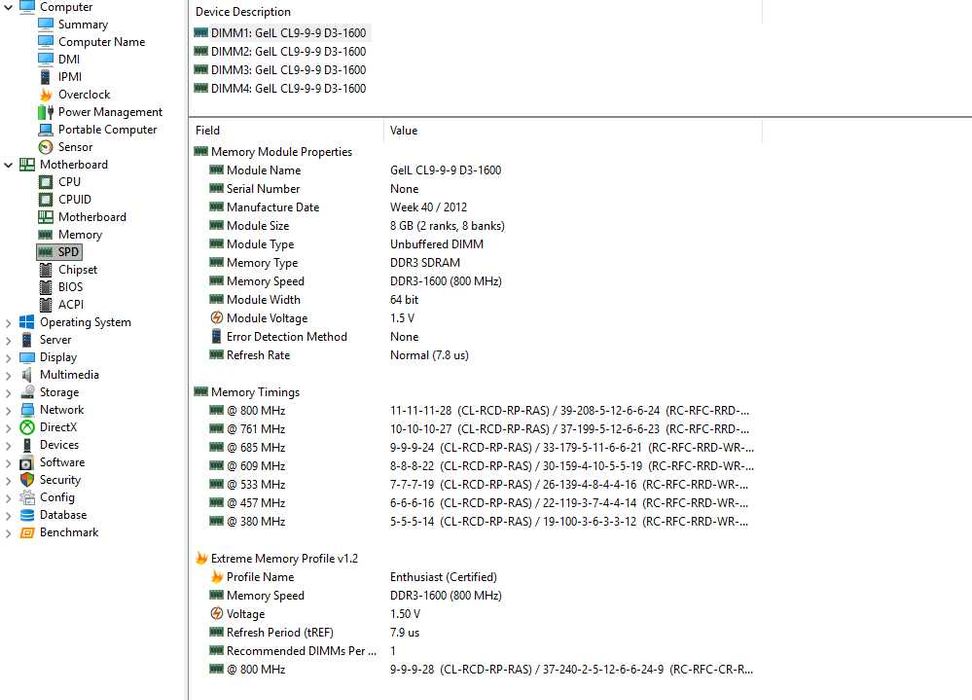The height and width of the screenshot is (700, 972).
Task: Select DIMM2: GeIL CL9-9-9 D3-1600
Action: [x=280, y=51]
